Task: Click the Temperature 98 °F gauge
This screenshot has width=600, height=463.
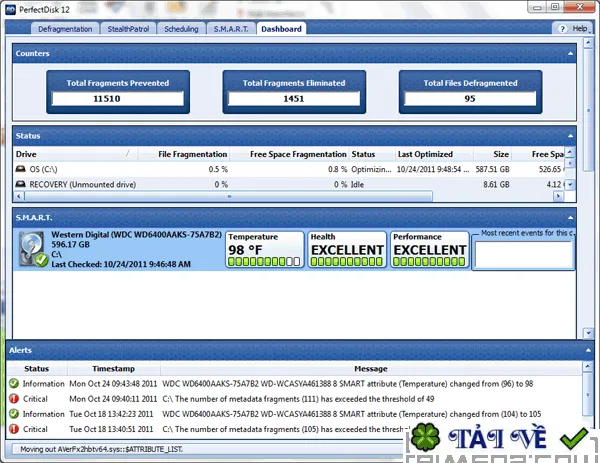Action: coord(264,249)
